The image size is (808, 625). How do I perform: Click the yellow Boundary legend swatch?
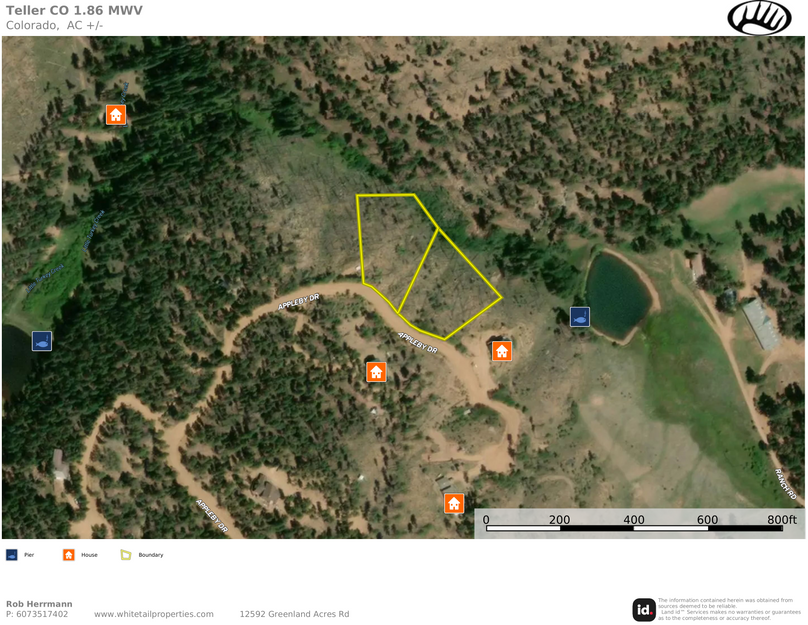pos(126,555)
